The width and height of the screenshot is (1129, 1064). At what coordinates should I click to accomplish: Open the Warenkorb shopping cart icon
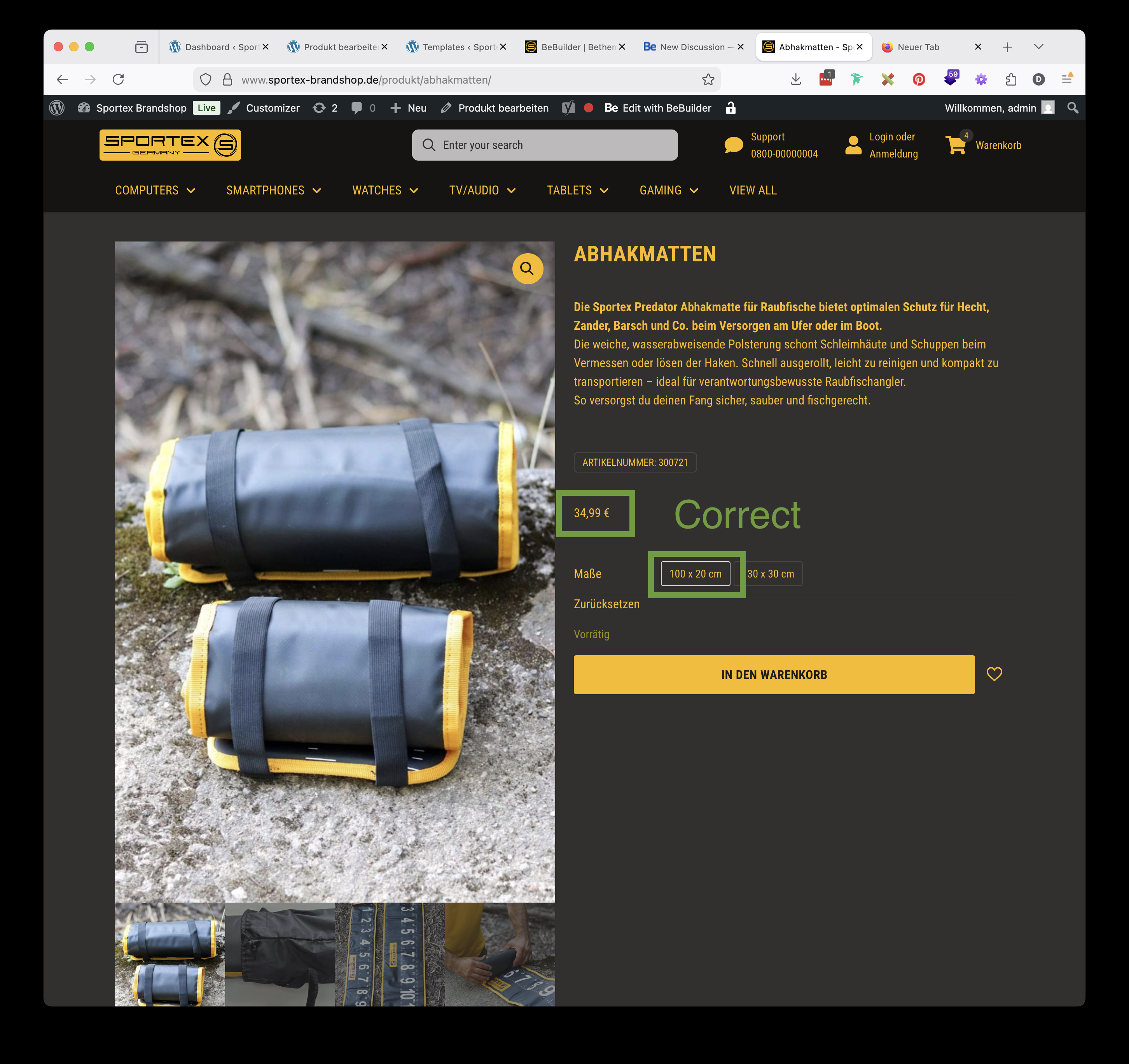(x=956, y=145)
